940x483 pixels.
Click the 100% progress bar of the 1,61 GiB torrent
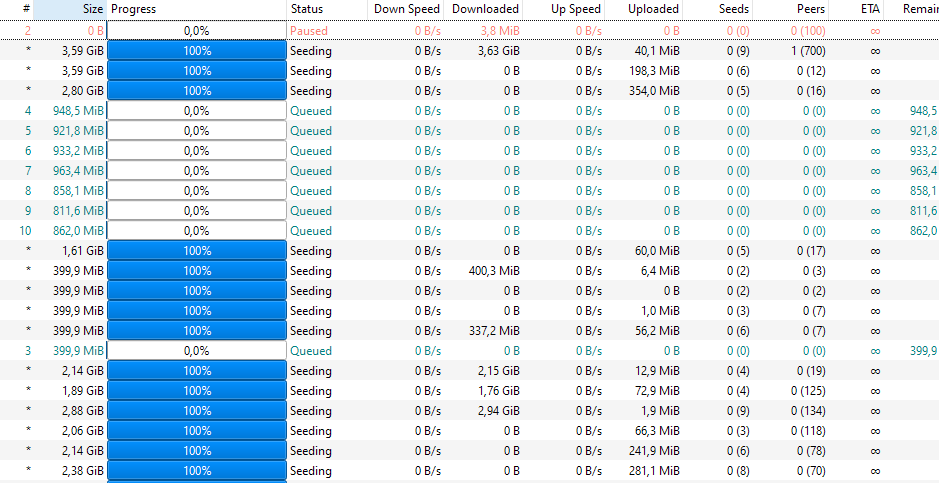pos(197,250)
